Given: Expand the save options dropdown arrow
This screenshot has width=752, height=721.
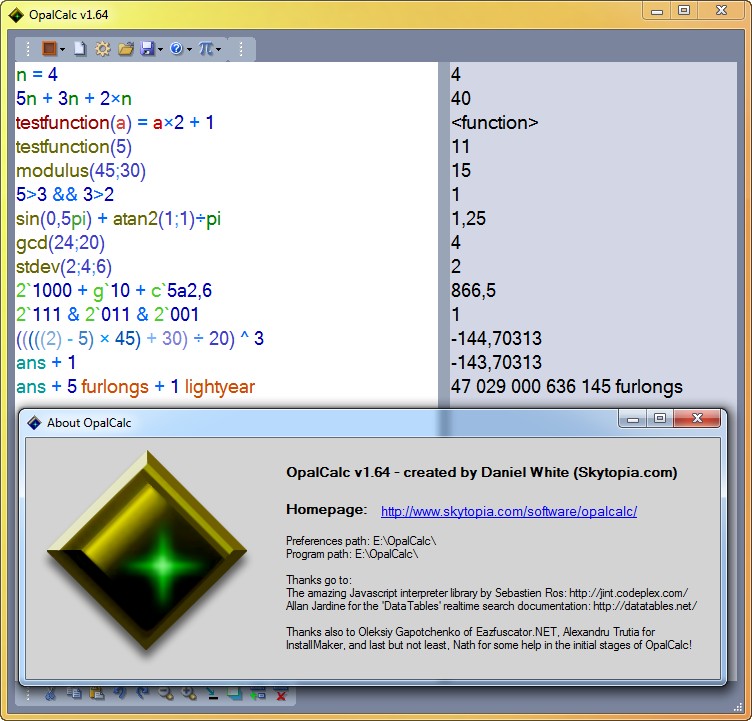Looking at the screenshot, I should (160, 49).
